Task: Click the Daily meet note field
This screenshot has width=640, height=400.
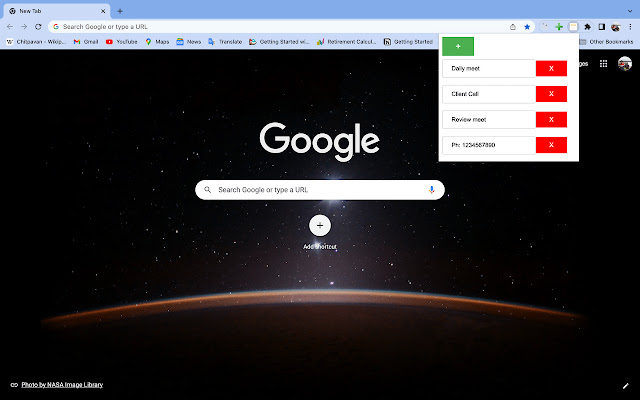Action: [489, 69]
